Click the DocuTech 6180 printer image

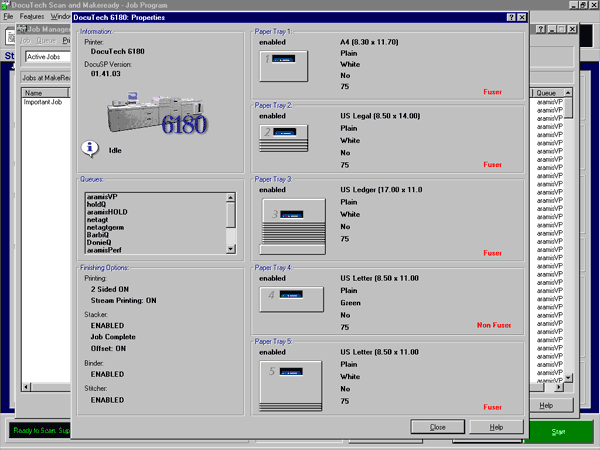click(x=157, y=114)
